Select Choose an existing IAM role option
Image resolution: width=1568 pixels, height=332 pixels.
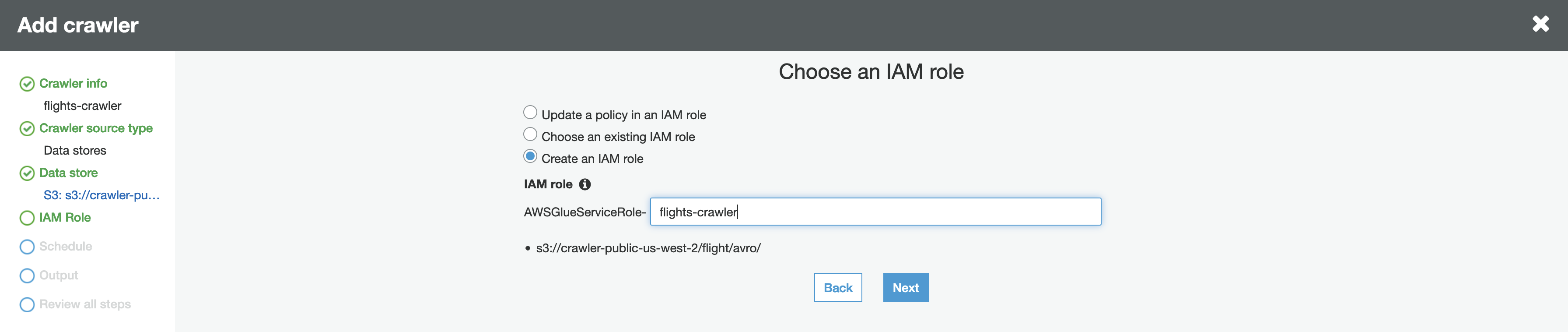[530, 134]
